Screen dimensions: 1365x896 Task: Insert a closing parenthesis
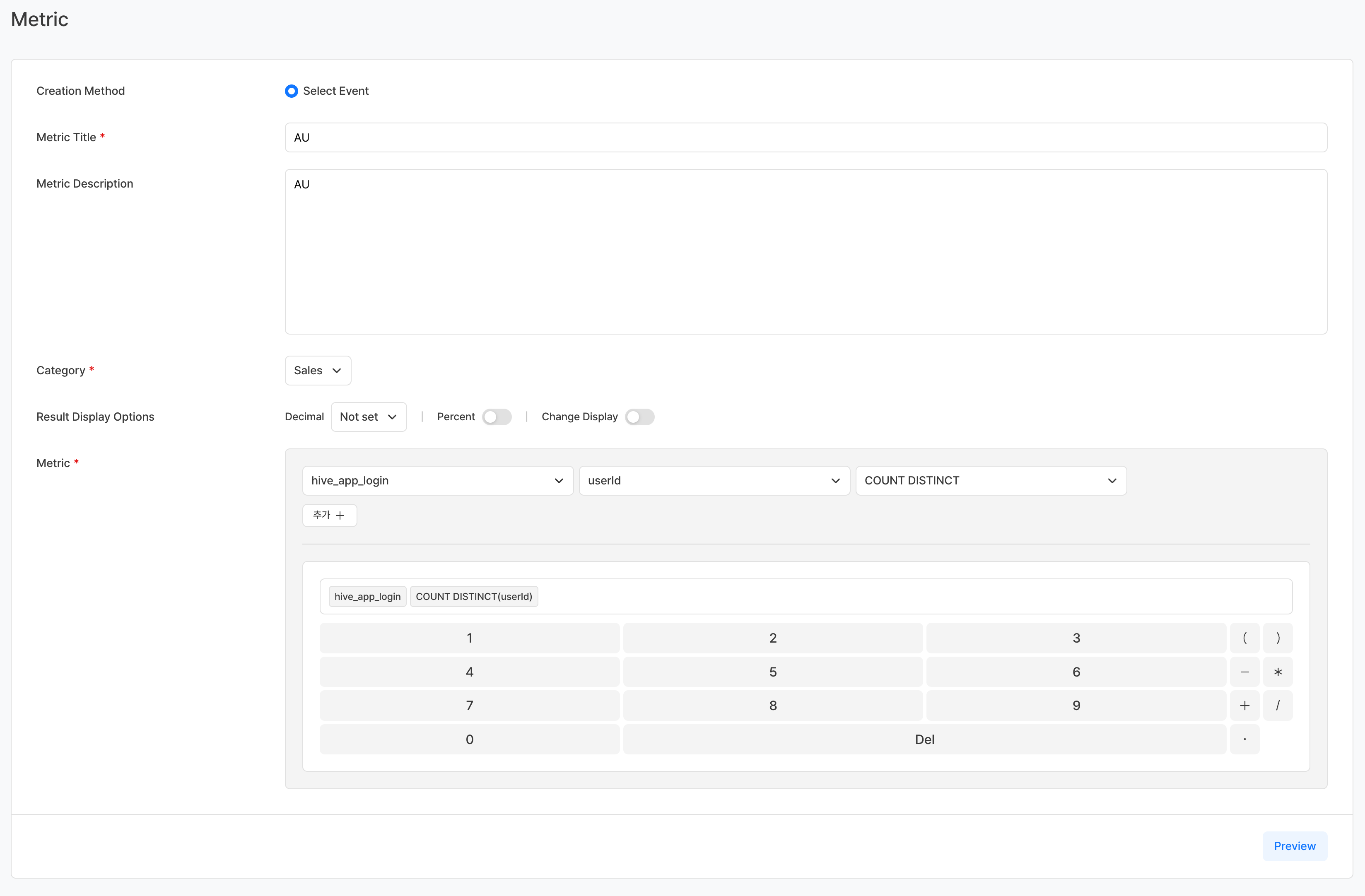click(x=1277, y=638)
